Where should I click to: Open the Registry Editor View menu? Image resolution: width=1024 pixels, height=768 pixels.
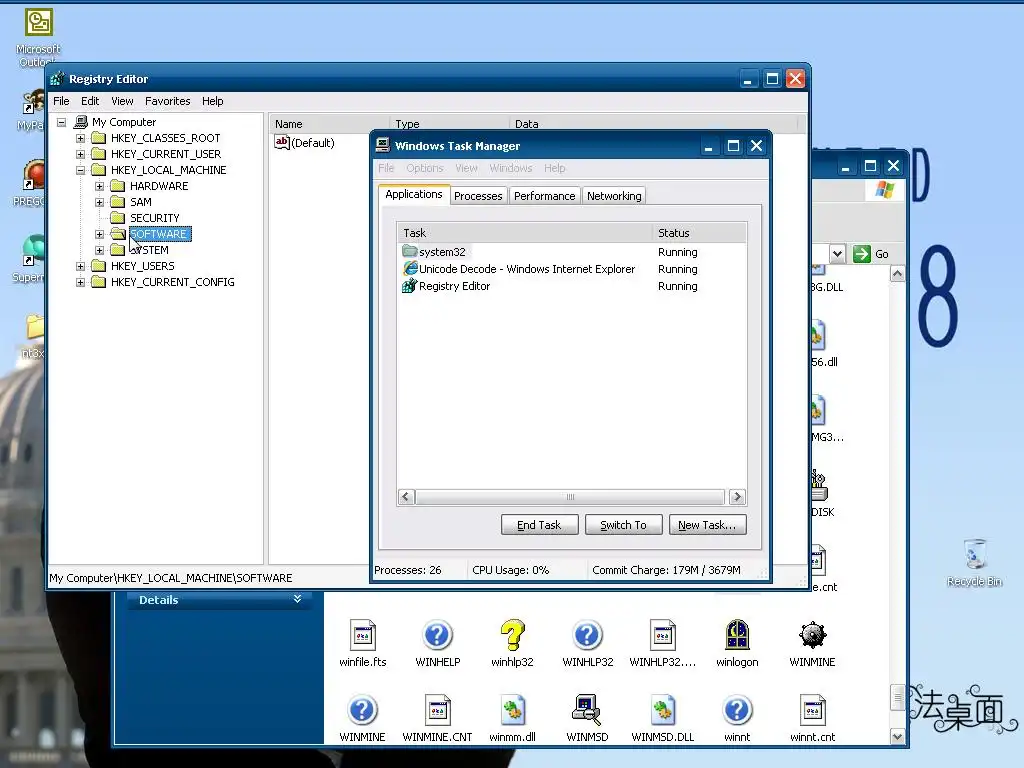click(x=122, y=101)
